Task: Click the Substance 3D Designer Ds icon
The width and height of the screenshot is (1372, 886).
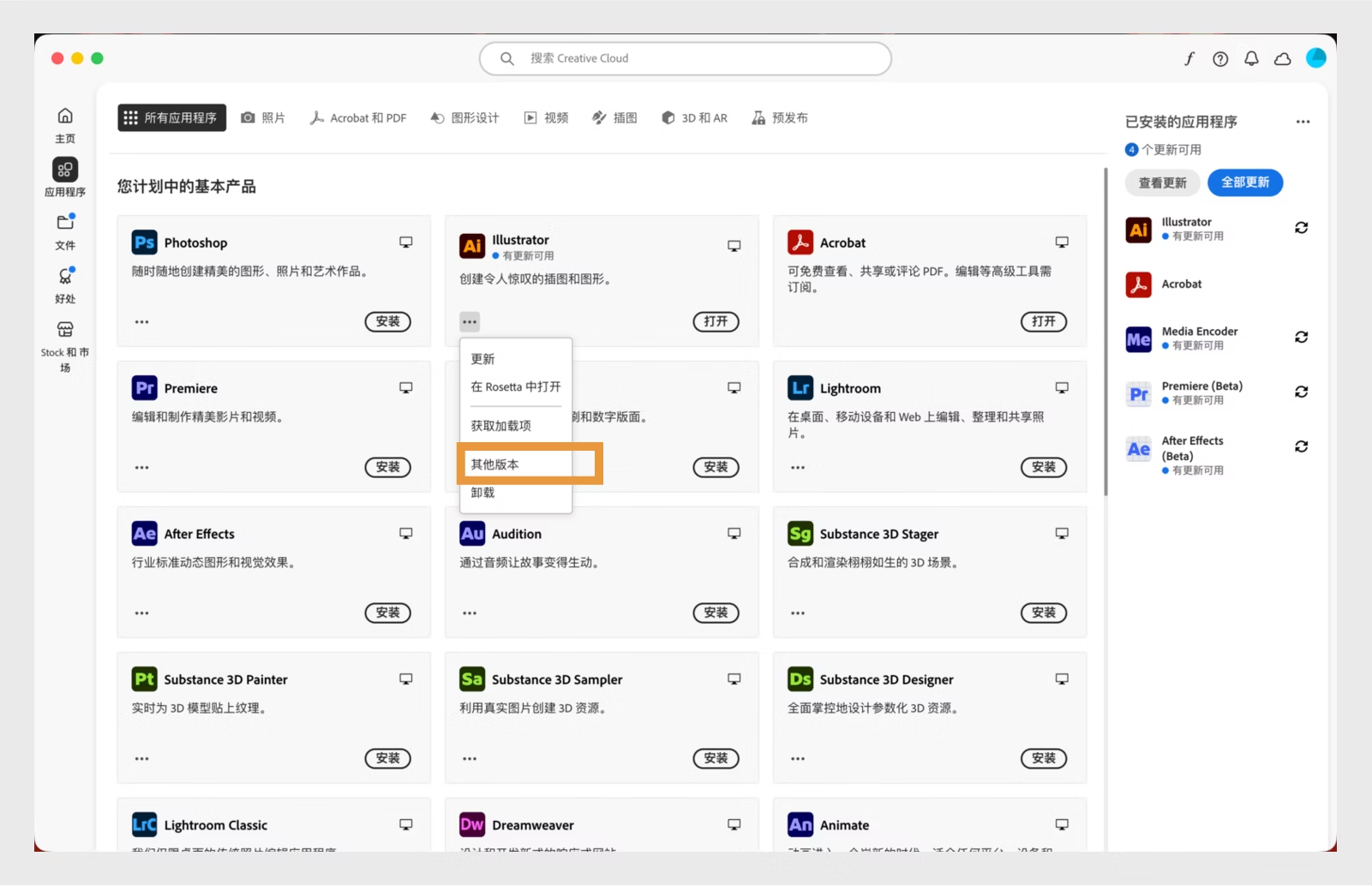Action: (800, 679)
